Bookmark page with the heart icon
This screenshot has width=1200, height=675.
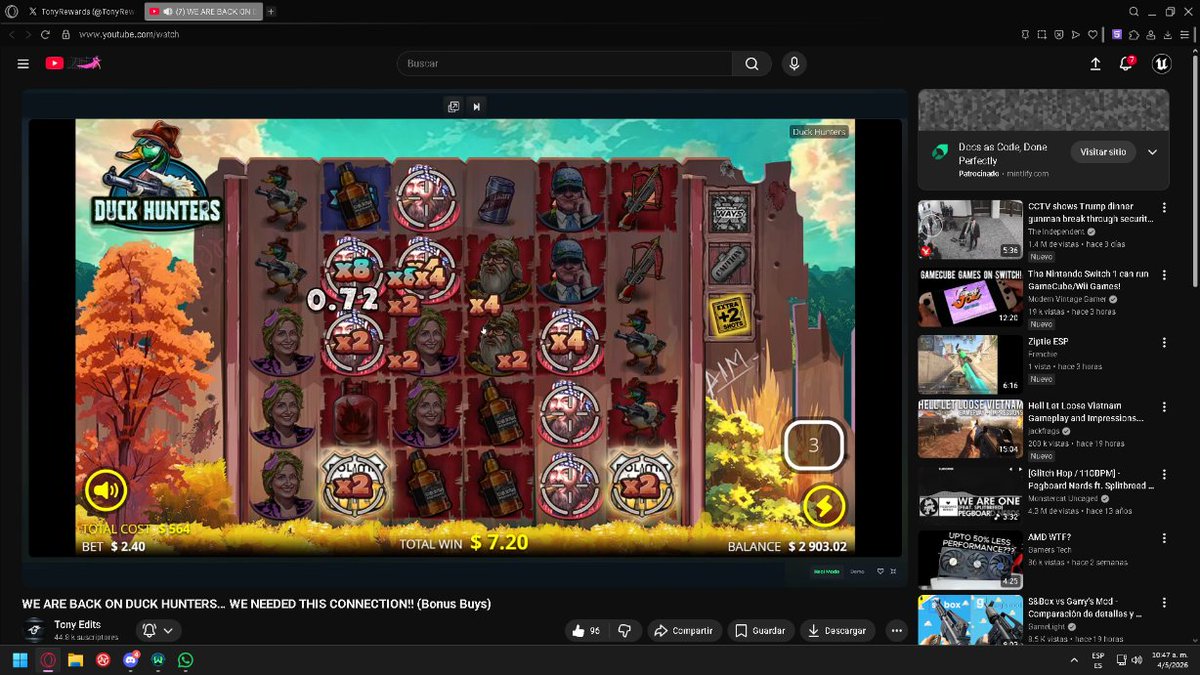(x=1093, y=34)
